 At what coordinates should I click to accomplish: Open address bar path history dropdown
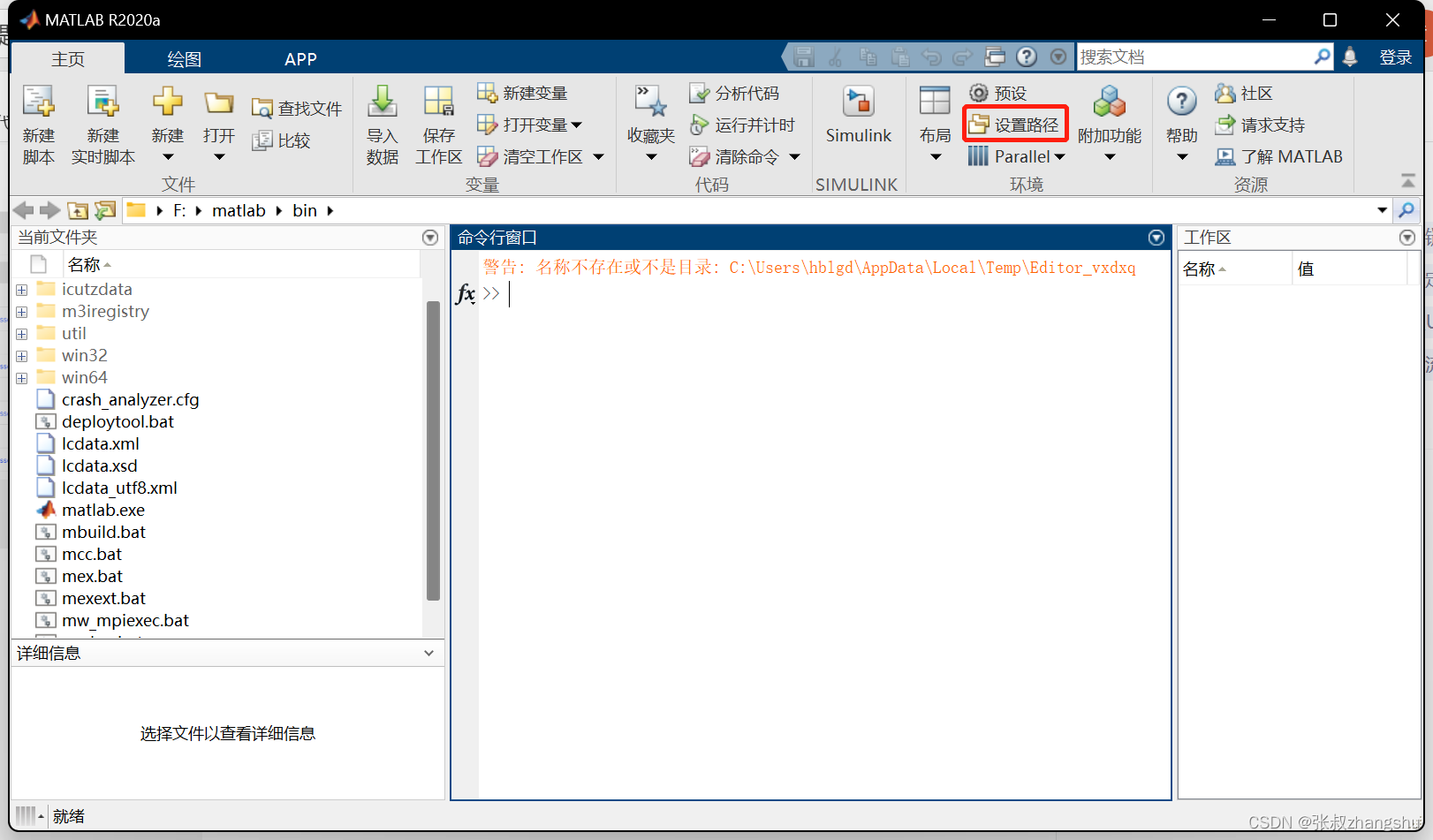1382,210
